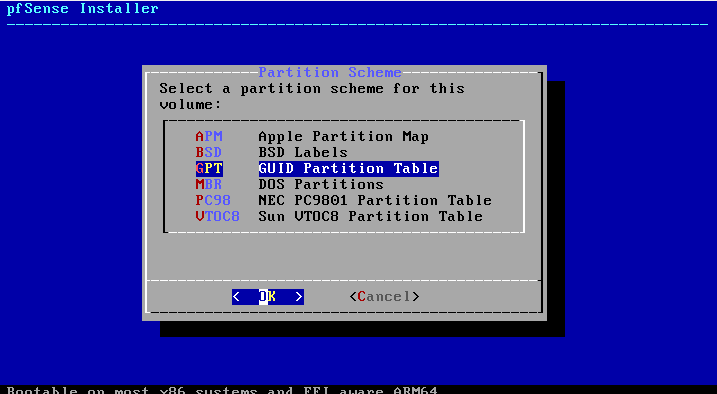Screen dimensions: 717x394
Task: Click the Partition Scheme dialog title
Action: 330,72
